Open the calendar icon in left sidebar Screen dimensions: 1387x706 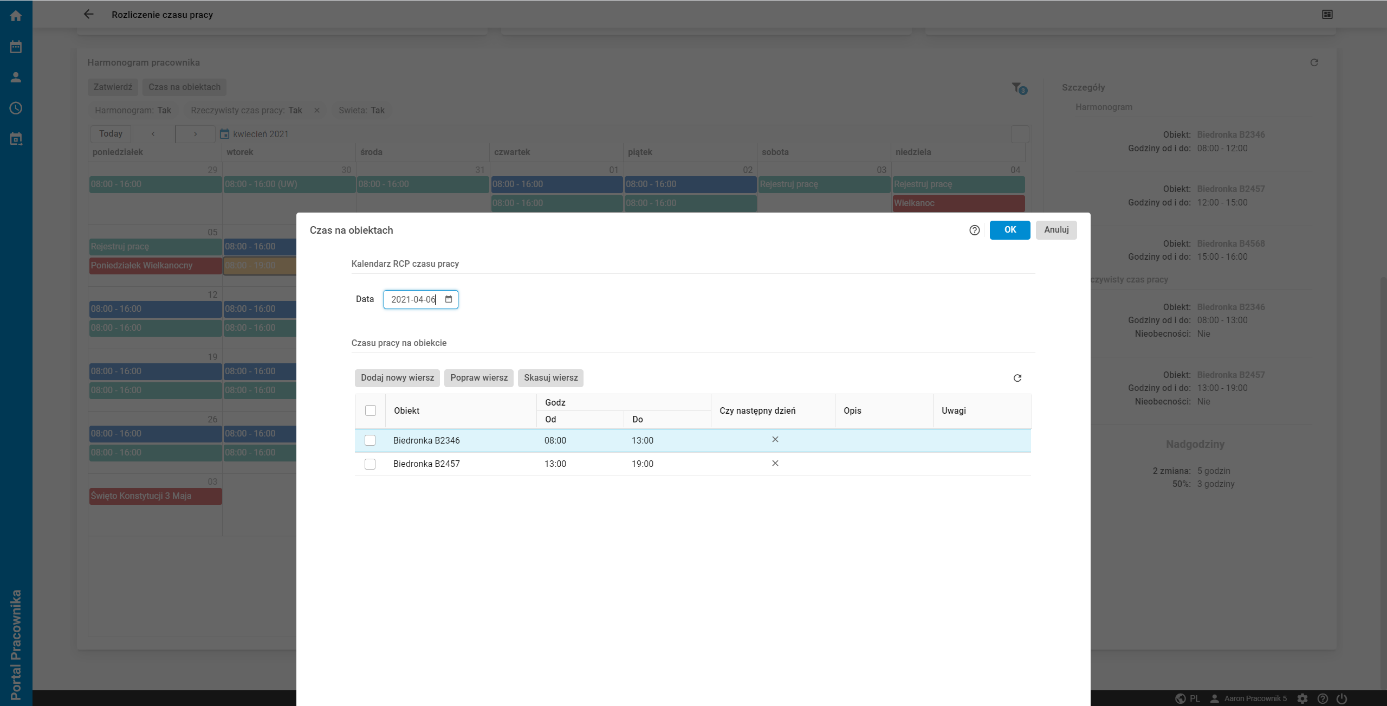(x=16, y=47)
